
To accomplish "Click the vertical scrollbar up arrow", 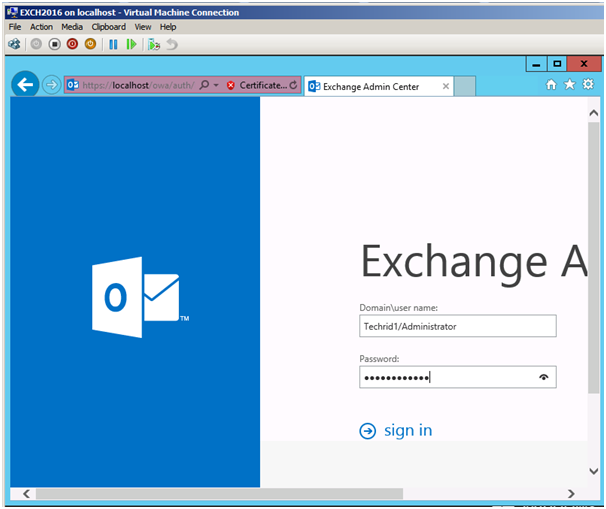I will (x=594, y=113).
